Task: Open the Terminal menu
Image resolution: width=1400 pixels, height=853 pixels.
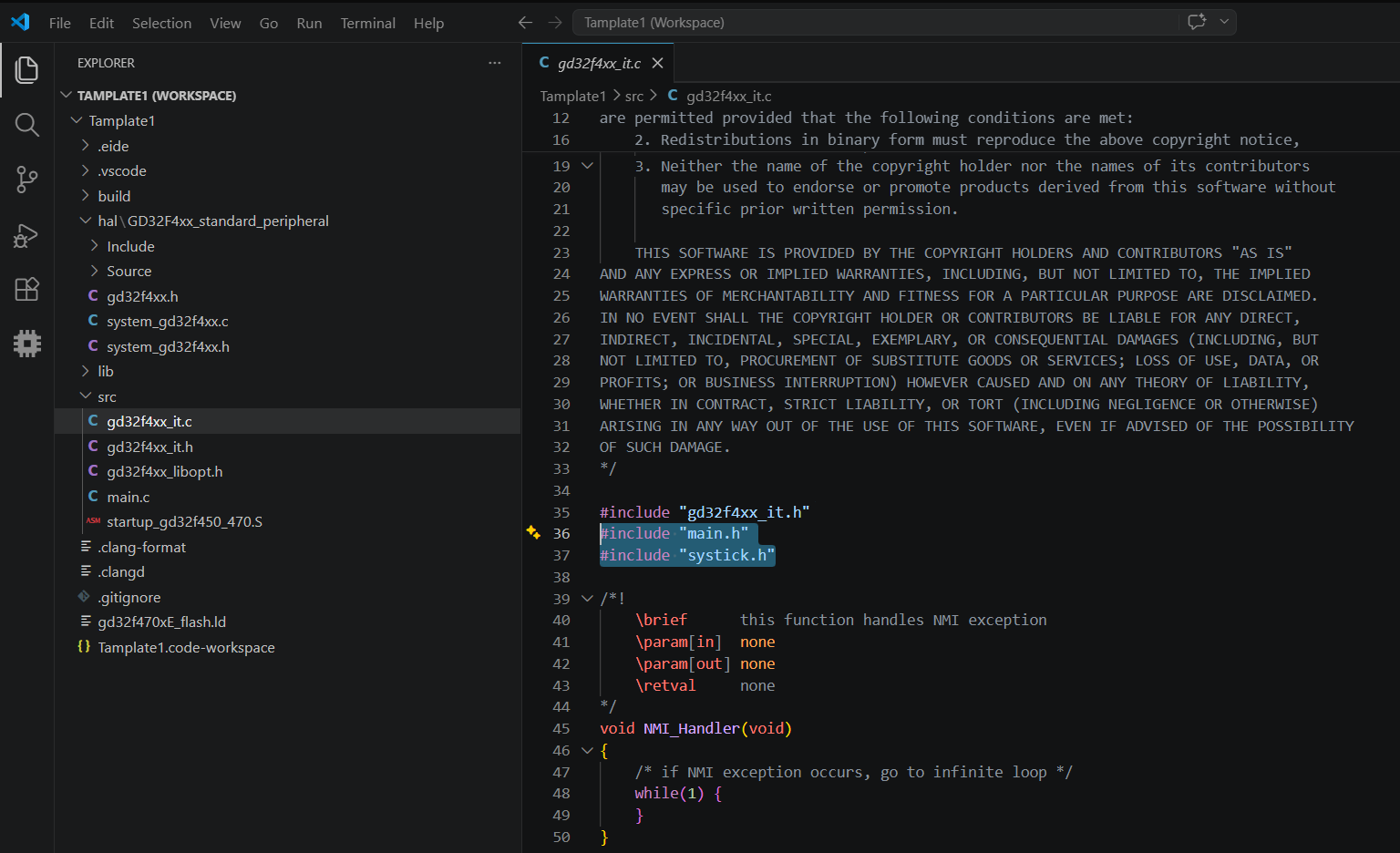Action: (x=367, y=23)
